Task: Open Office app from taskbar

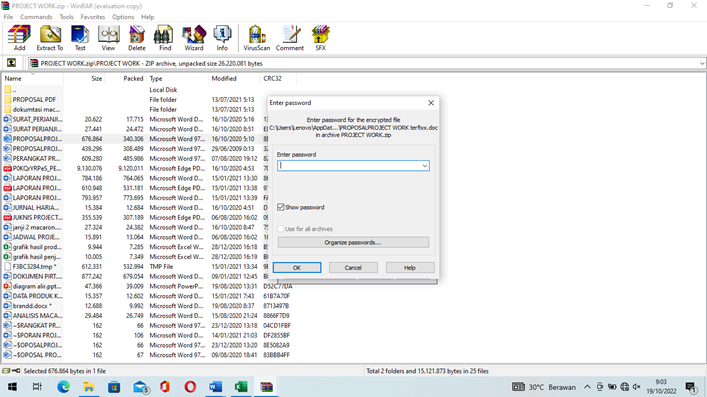Action: (165, 387)
